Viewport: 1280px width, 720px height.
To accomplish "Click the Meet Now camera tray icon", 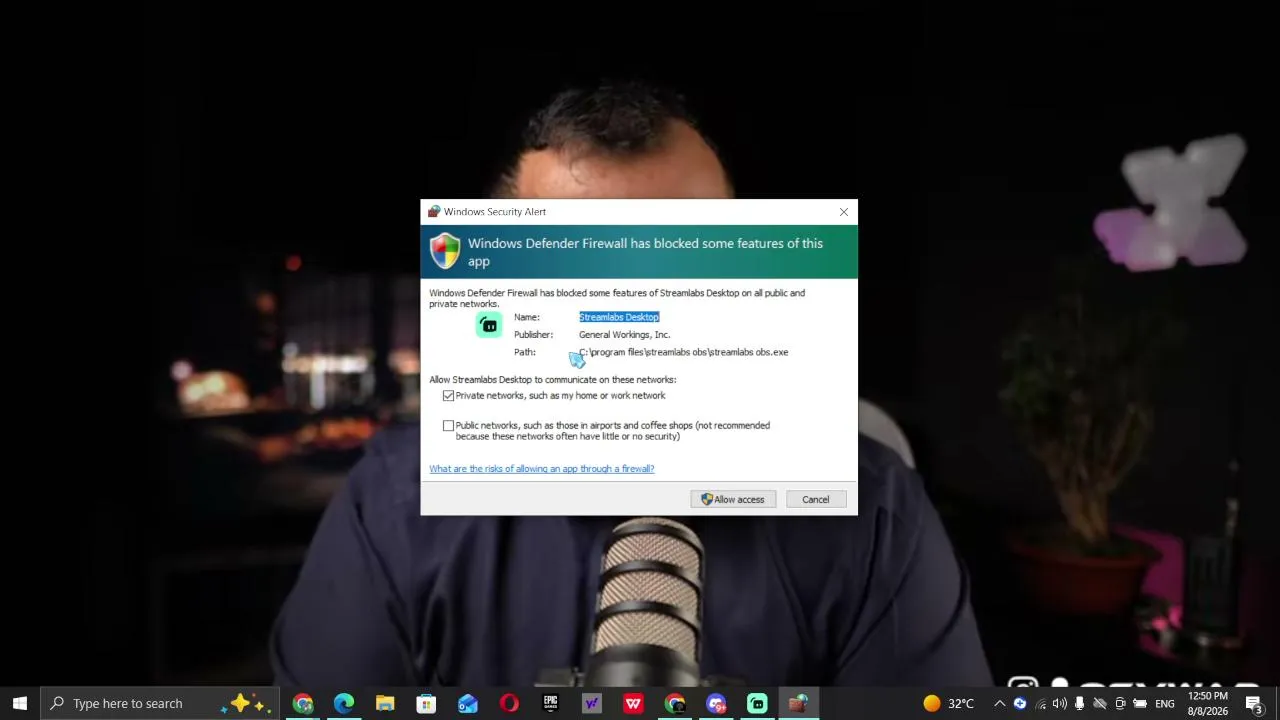I will [1120, 704].
